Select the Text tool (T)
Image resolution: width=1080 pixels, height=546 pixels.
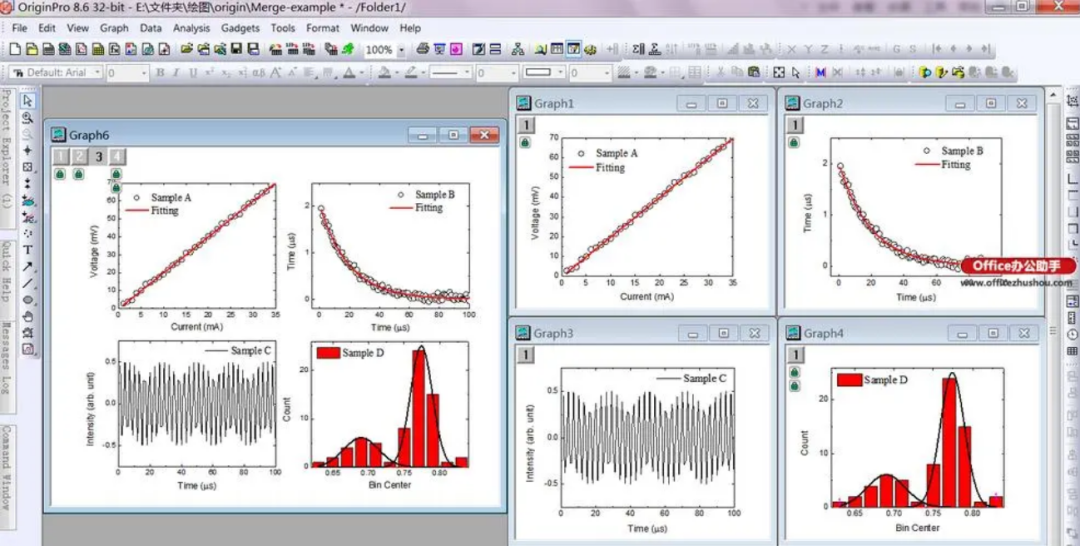[27, 250]
